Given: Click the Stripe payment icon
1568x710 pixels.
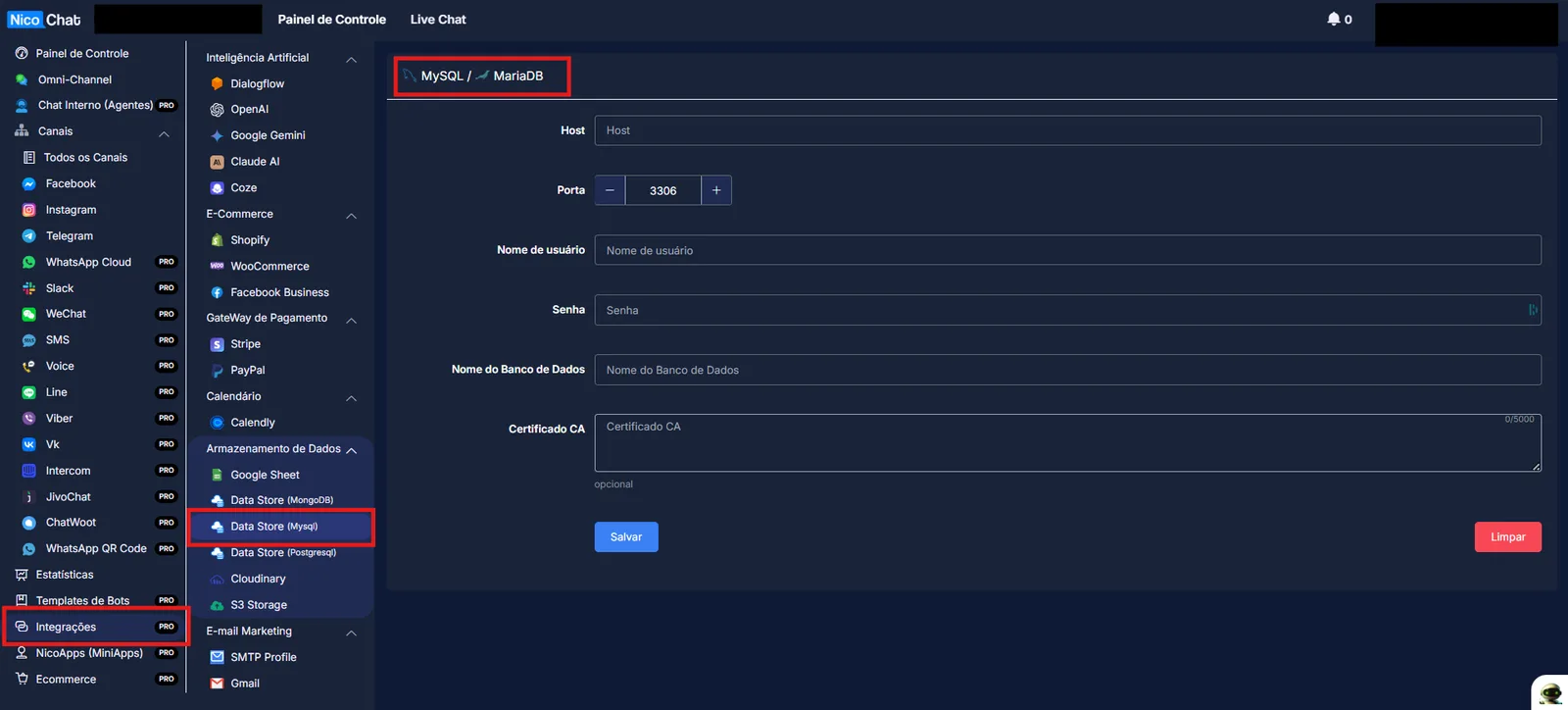Looking at the screenshot, I should [218, 344].
